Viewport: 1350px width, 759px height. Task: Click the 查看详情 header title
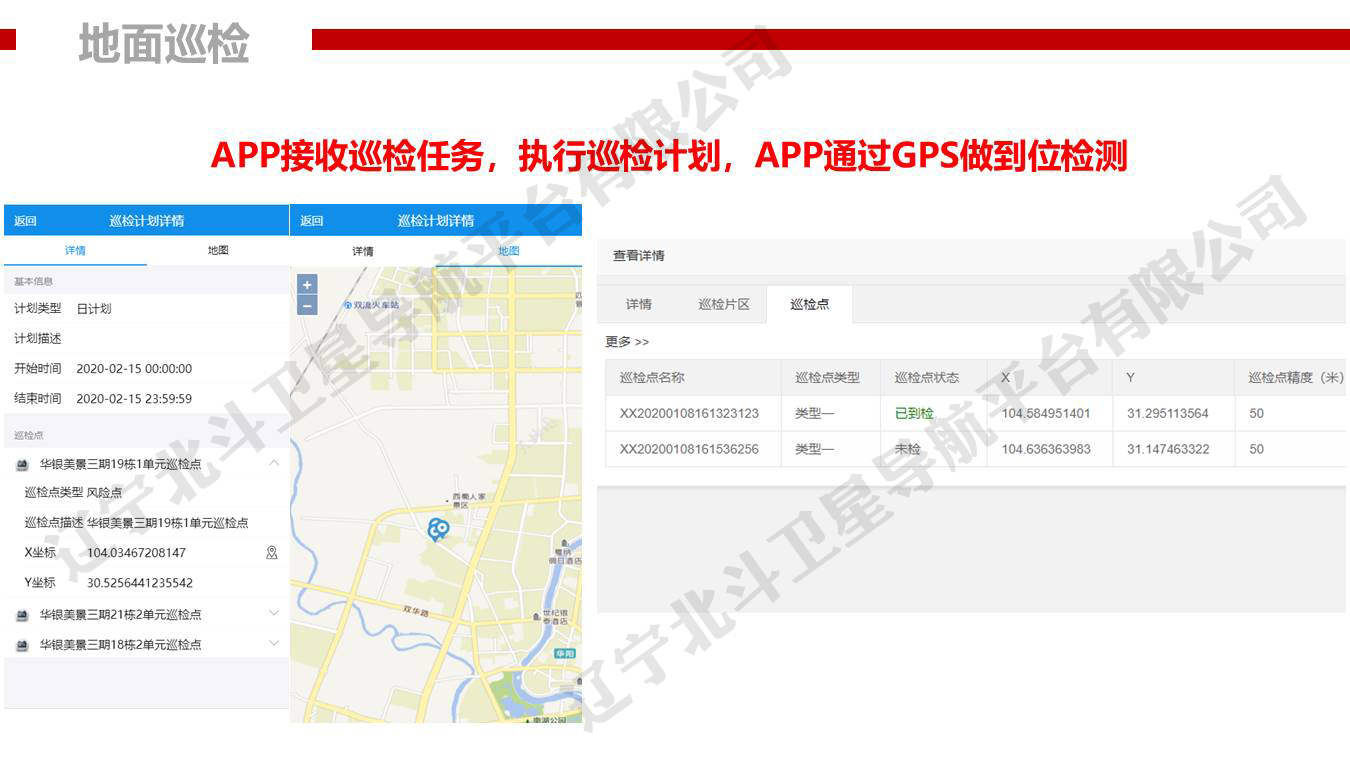click(x=639, y=256)
